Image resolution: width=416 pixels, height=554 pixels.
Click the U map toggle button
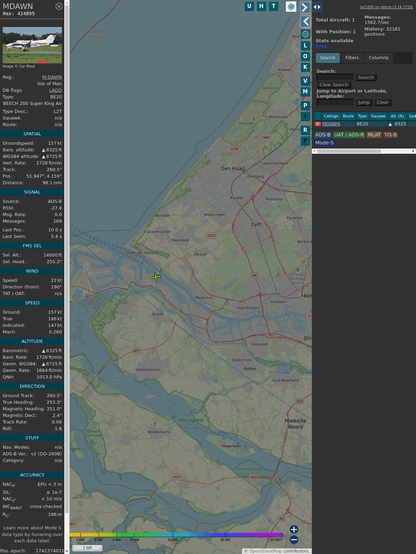click(249, 6)
